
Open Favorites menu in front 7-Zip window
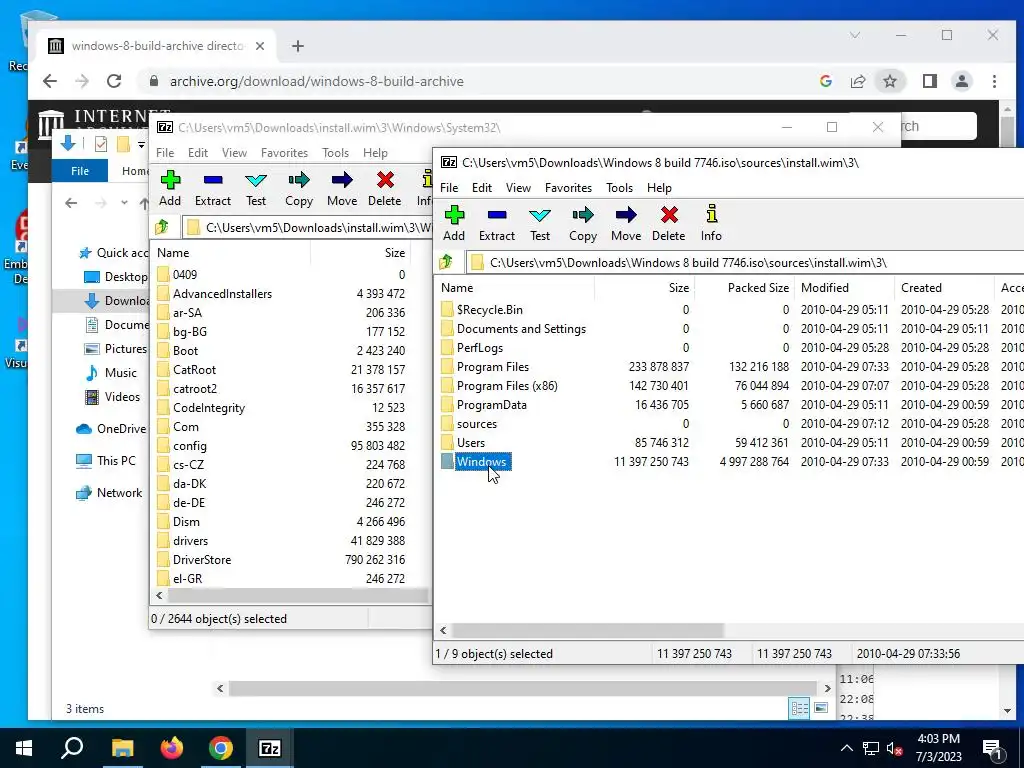pyautogui.click(x=568, y=187)
